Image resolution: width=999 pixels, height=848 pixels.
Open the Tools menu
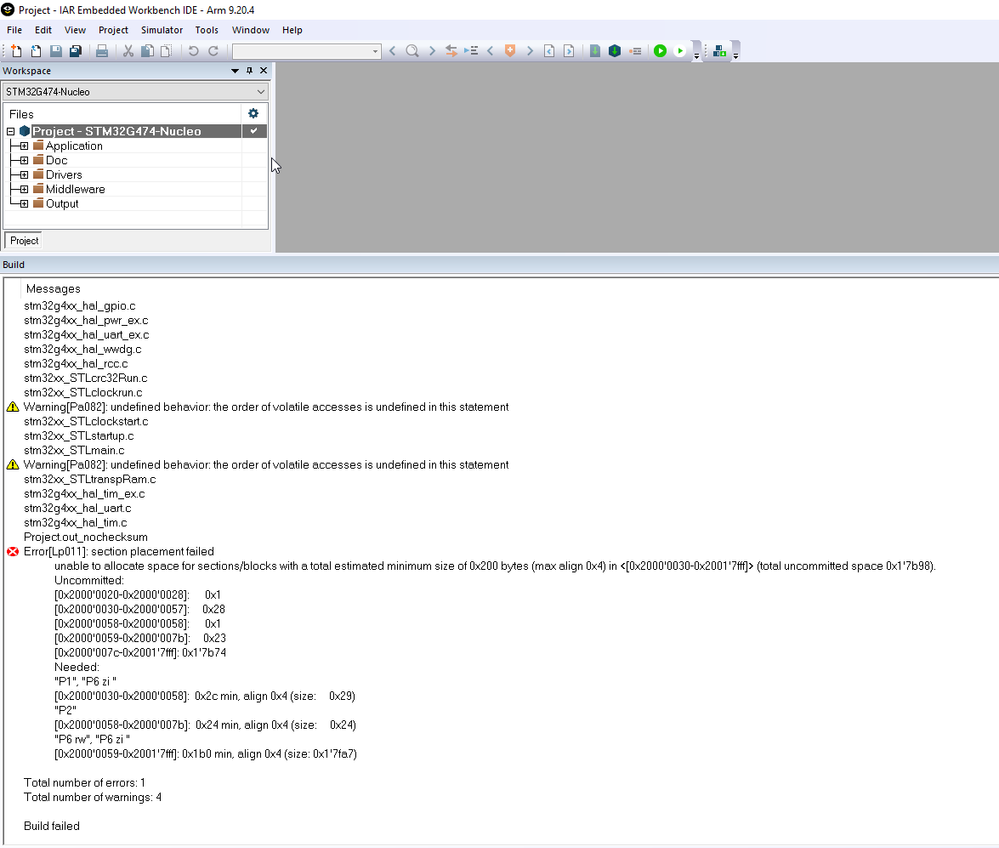click(206, 30)
